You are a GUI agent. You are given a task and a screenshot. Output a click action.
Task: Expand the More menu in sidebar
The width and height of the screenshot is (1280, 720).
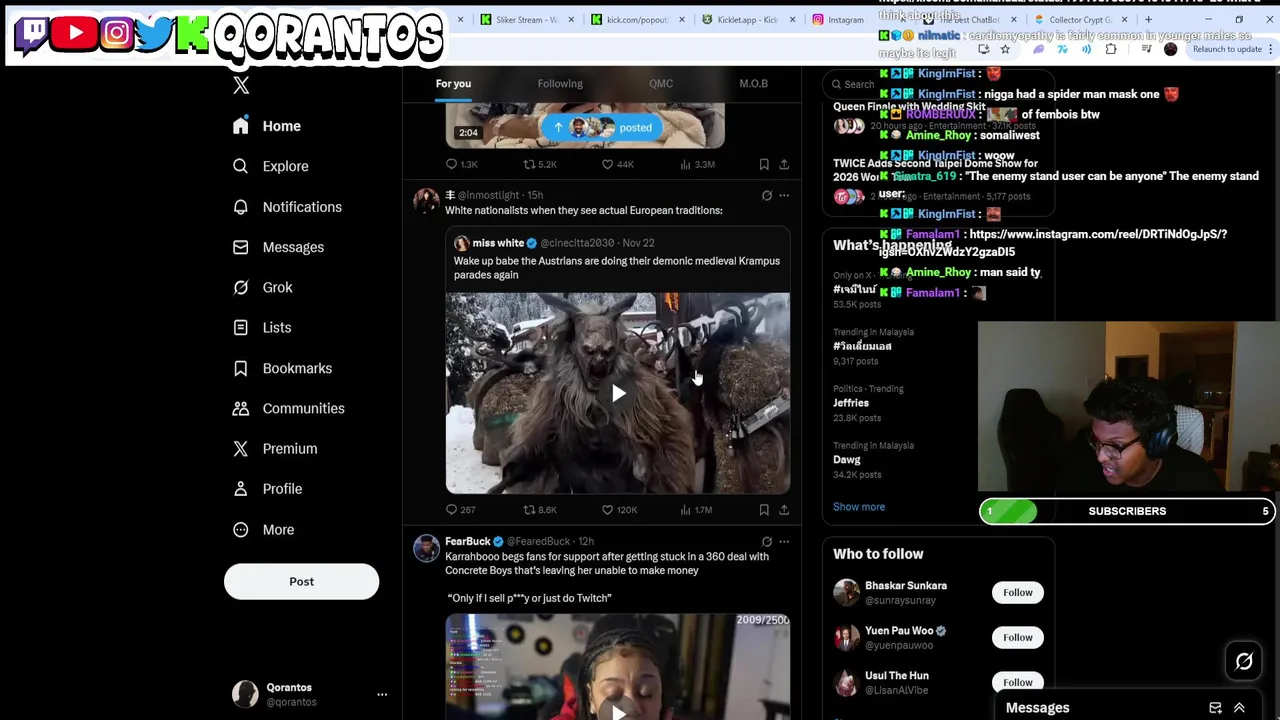tap(265, 529)
